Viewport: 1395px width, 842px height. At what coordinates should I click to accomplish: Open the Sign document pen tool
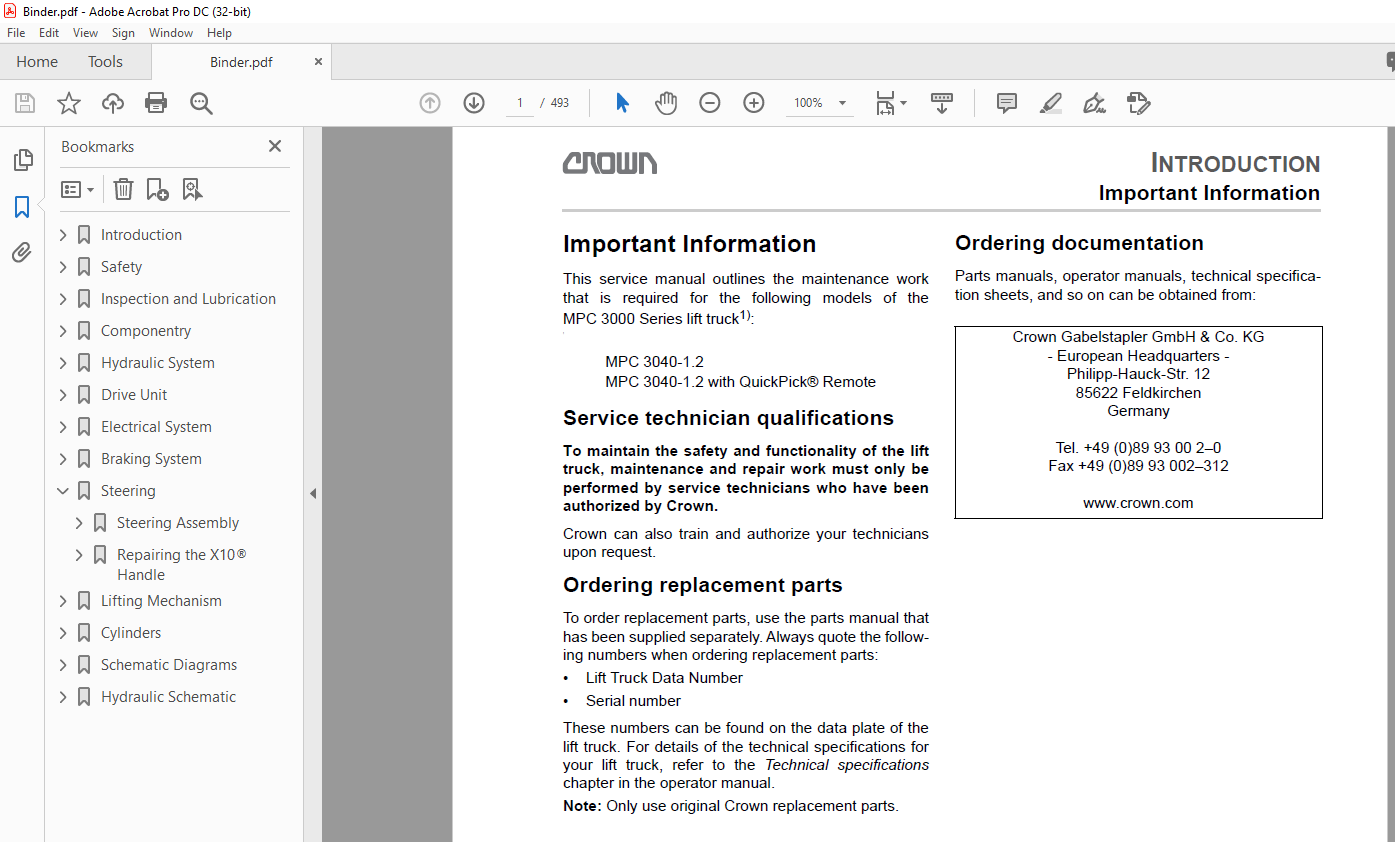pyautogui.click(x=1094, y=103)
